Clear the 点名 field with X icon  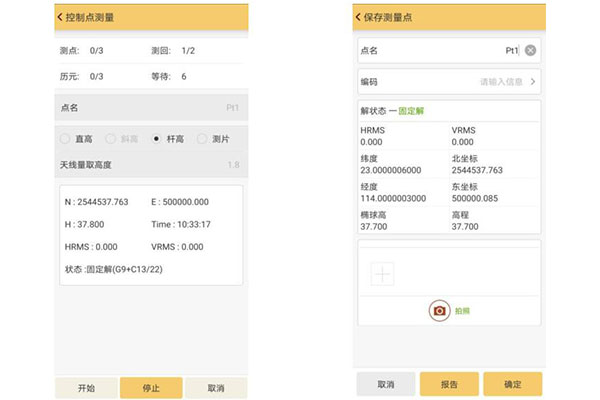coord(530,50)
